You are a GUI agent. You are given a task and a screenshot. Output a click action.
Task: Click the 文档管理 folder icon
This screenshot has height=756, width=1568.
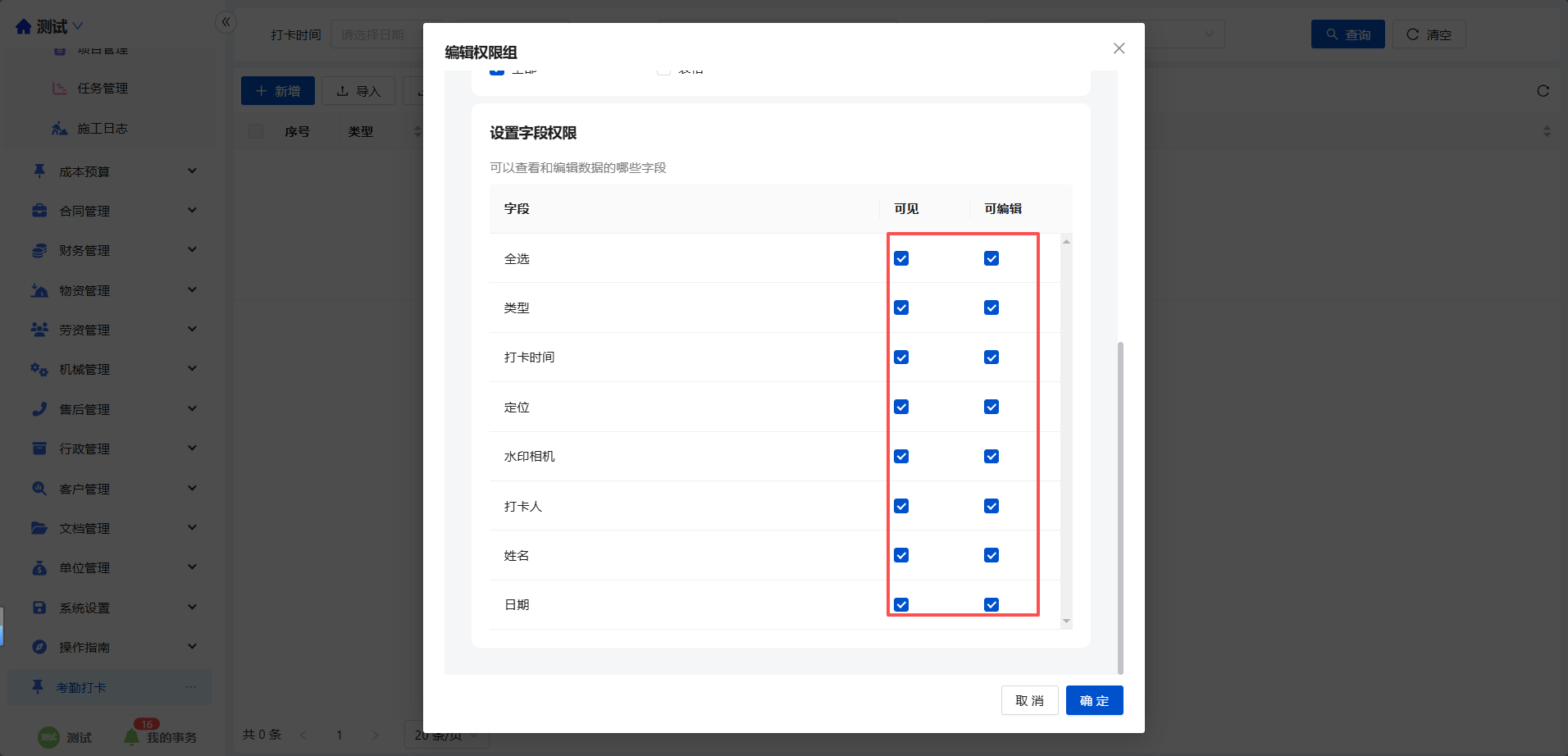click(x=39, y=528)
